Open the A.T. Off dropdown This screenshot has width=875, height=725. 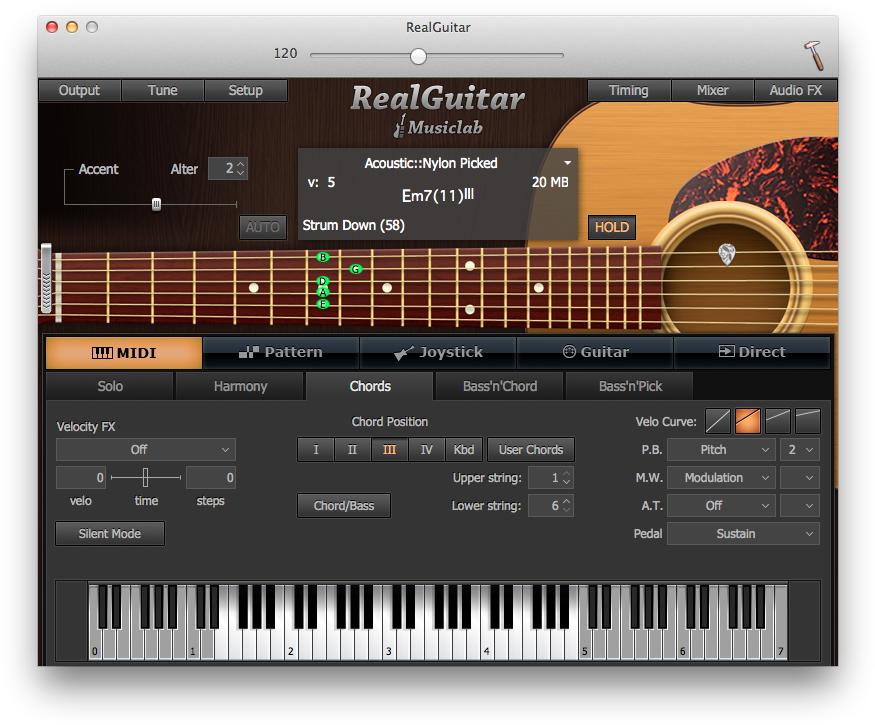click(x=721, y=506)
